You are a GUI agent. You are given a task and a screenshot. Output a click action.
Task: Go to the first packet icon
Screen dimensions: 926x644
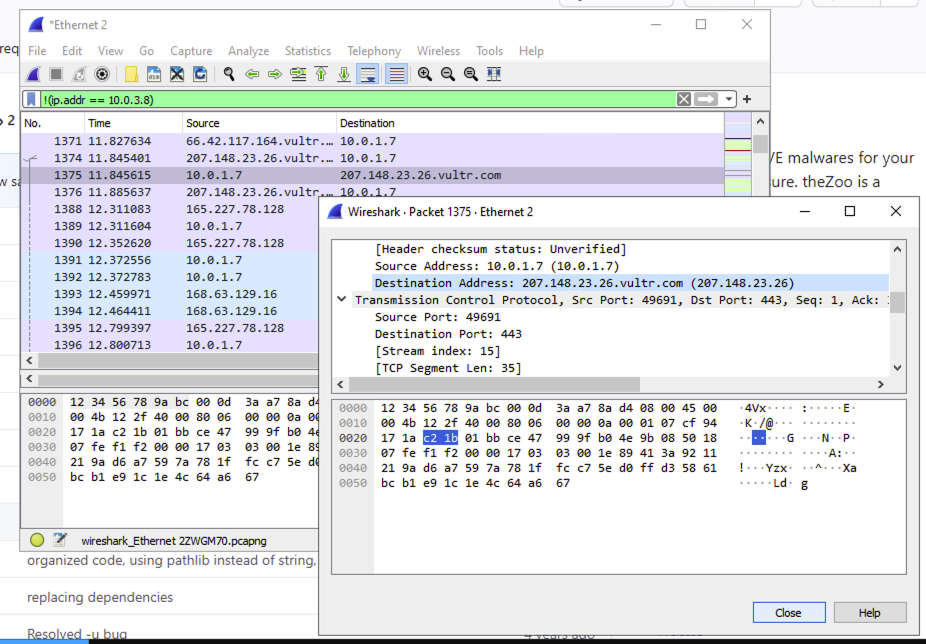tap(321, 74)
